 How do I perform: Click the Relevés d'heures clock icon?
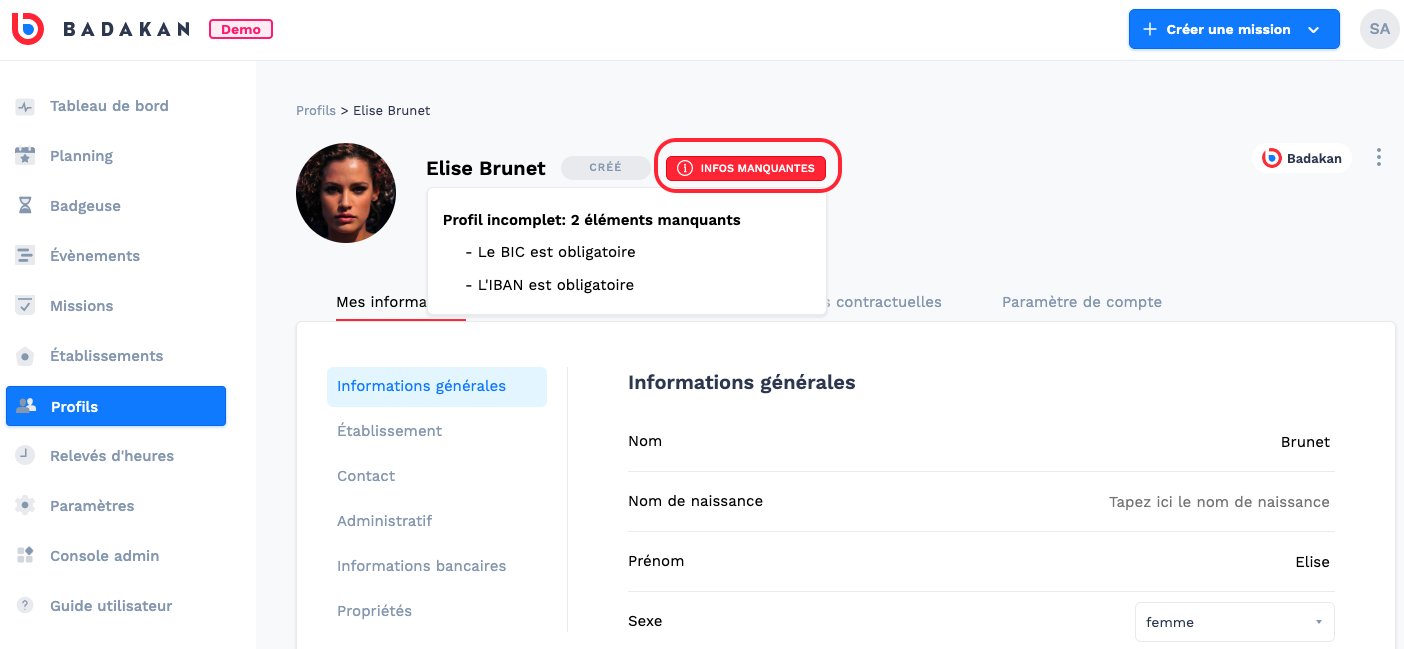[x=25, y=456]
